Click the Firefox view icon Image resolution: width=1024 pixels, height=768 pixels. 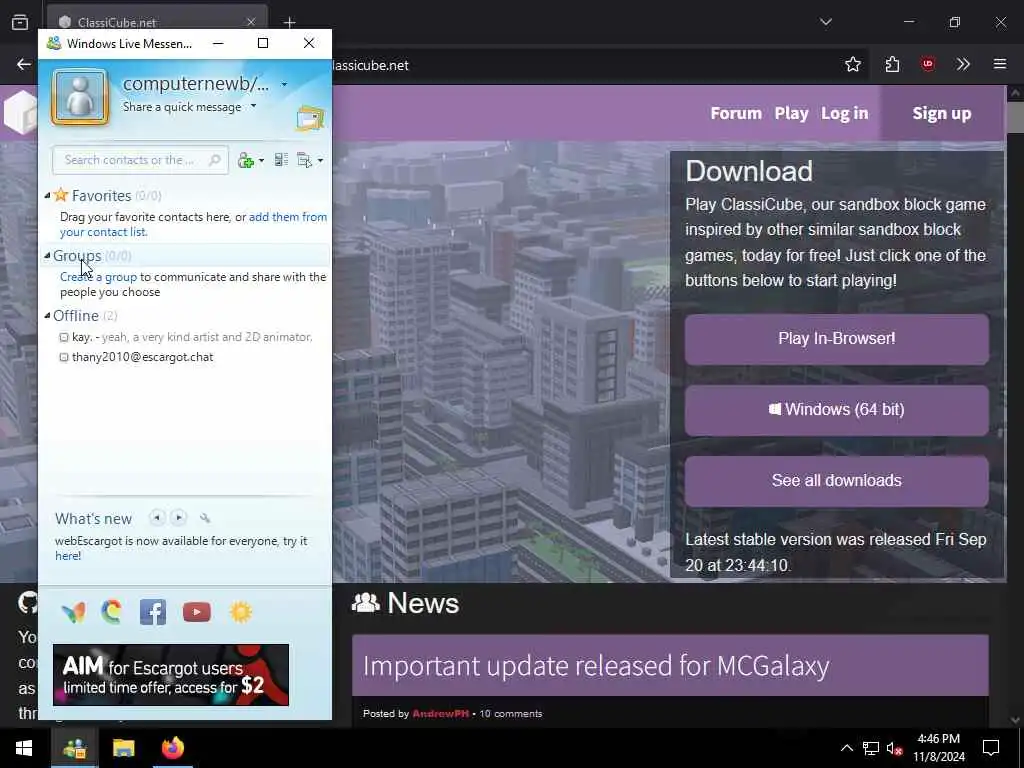(x=20, y=22)
